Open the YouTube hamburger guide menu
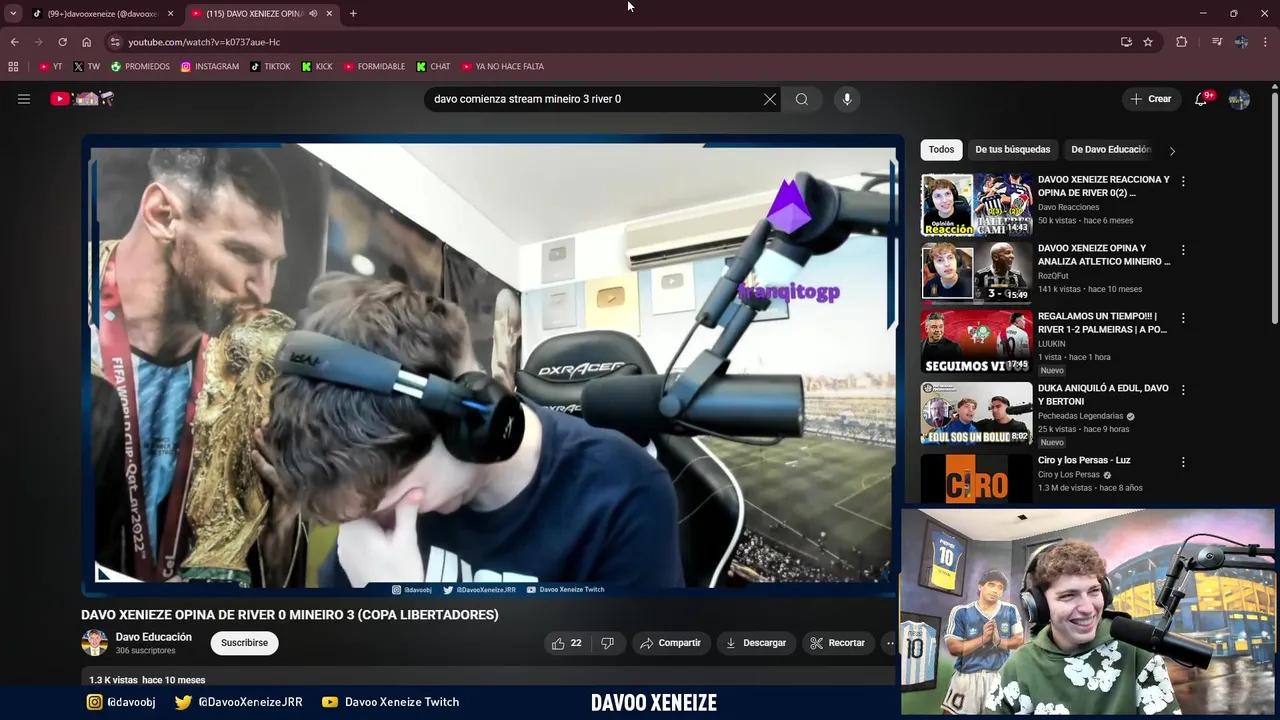This screenshot has width=1280, height=720. tap(24, 99)
